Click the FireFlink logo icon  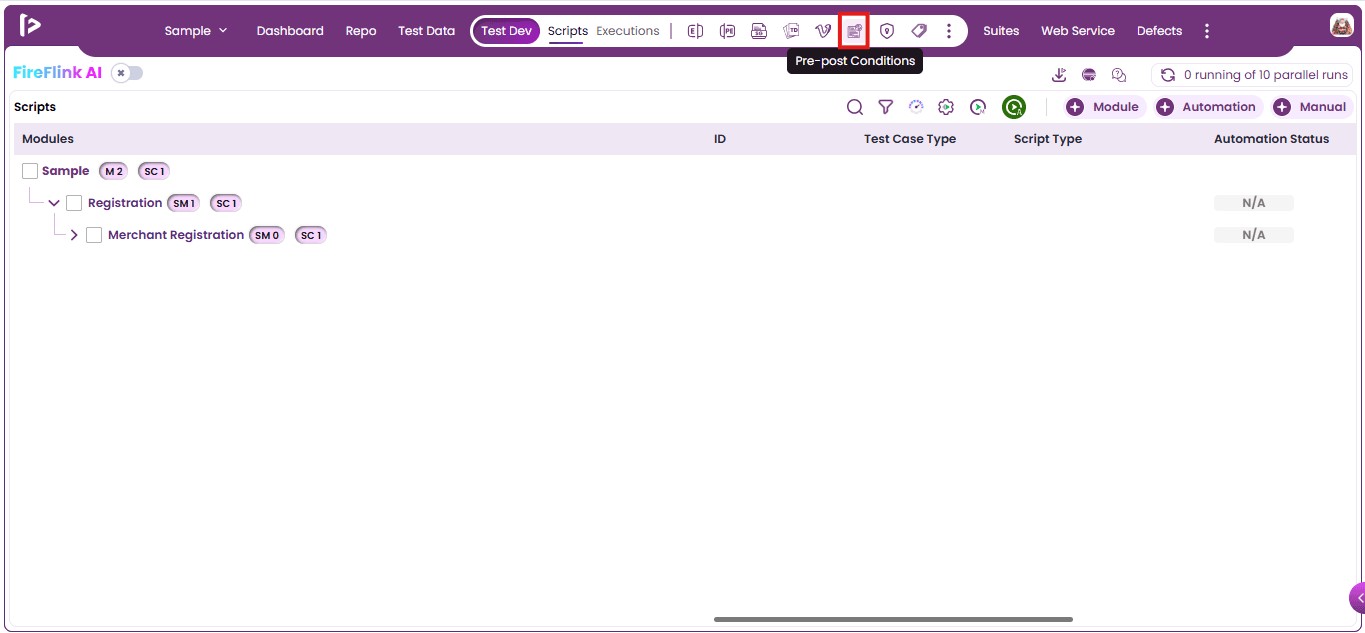click(30, 25)
